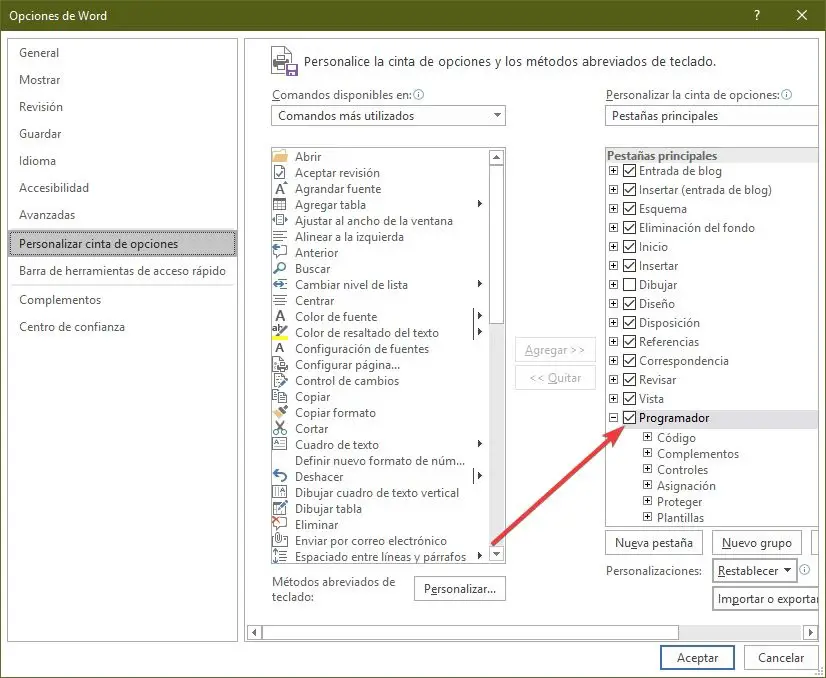Toggle the Diseño tab checkbox
The image size is (826, 678).
629,303
